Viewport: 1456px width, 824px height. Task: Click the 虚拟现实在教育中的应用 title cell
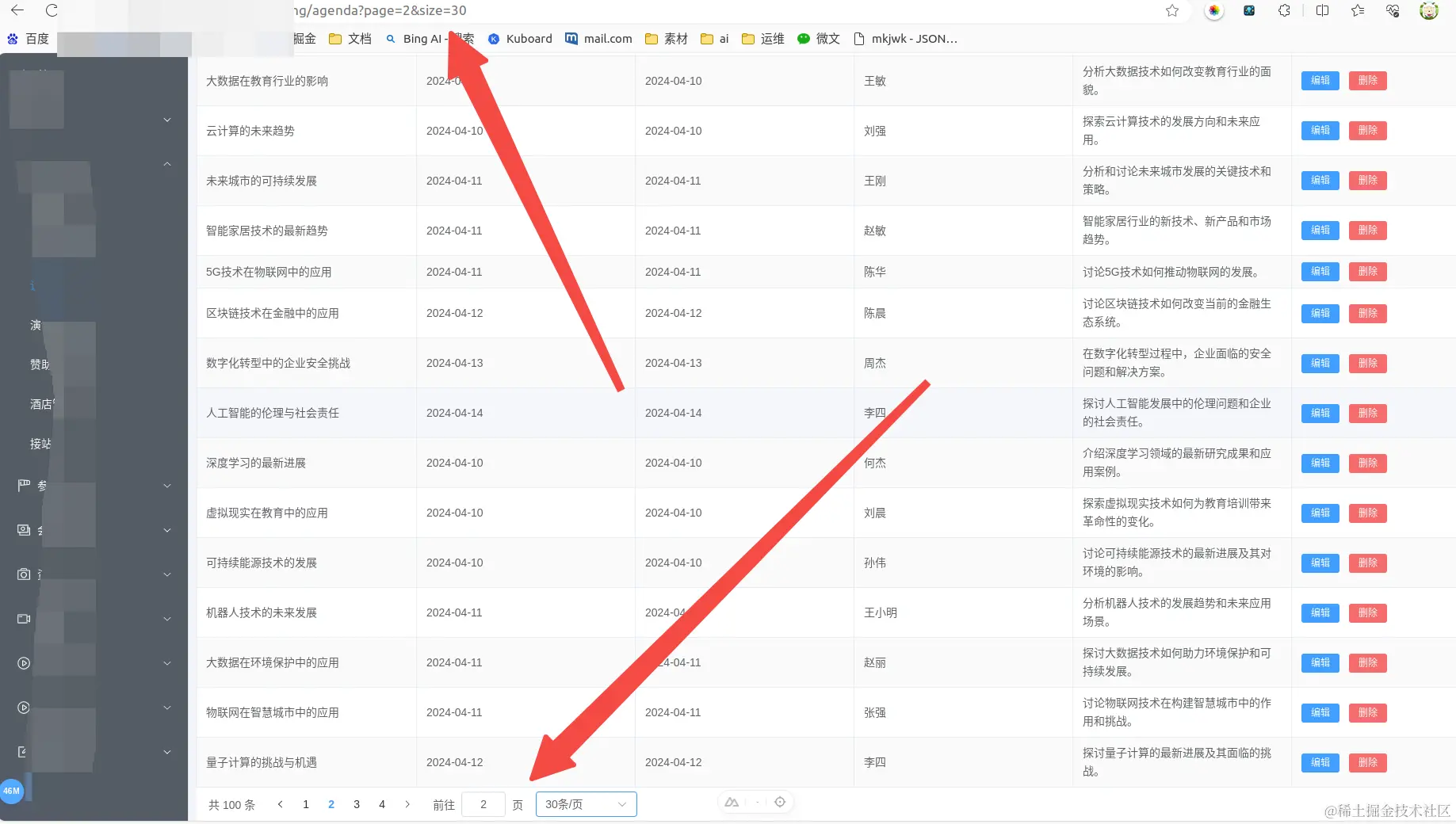coord(267,513)
